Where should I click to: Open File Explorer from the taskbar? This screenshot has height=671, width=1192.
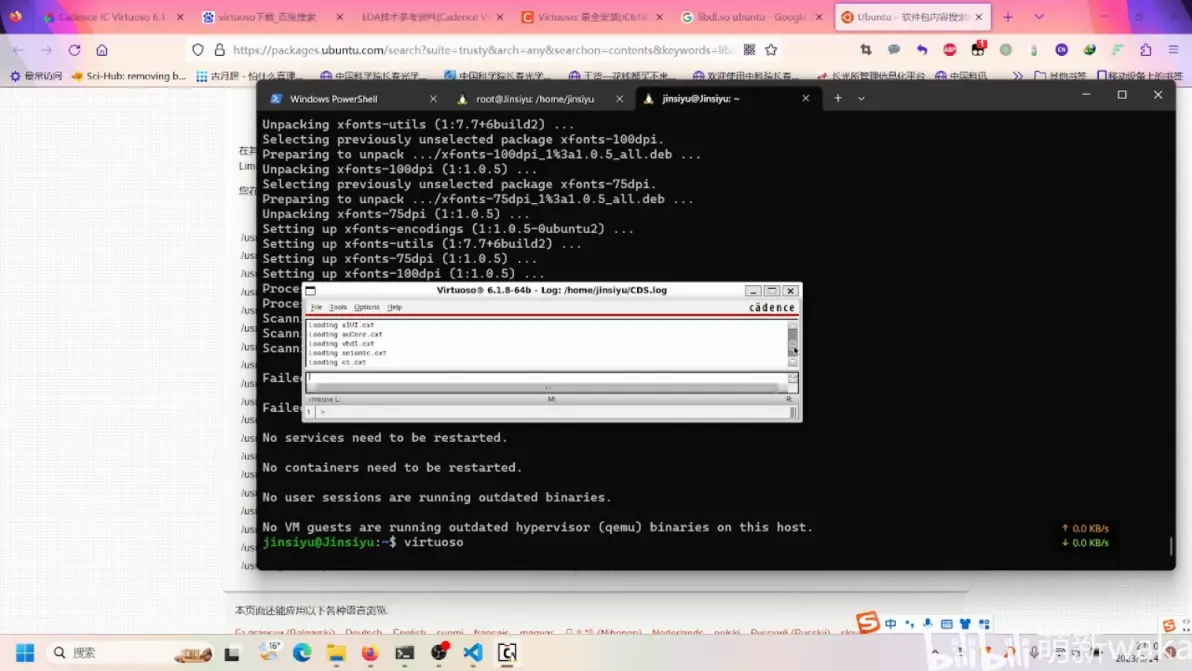coord(336,653)
